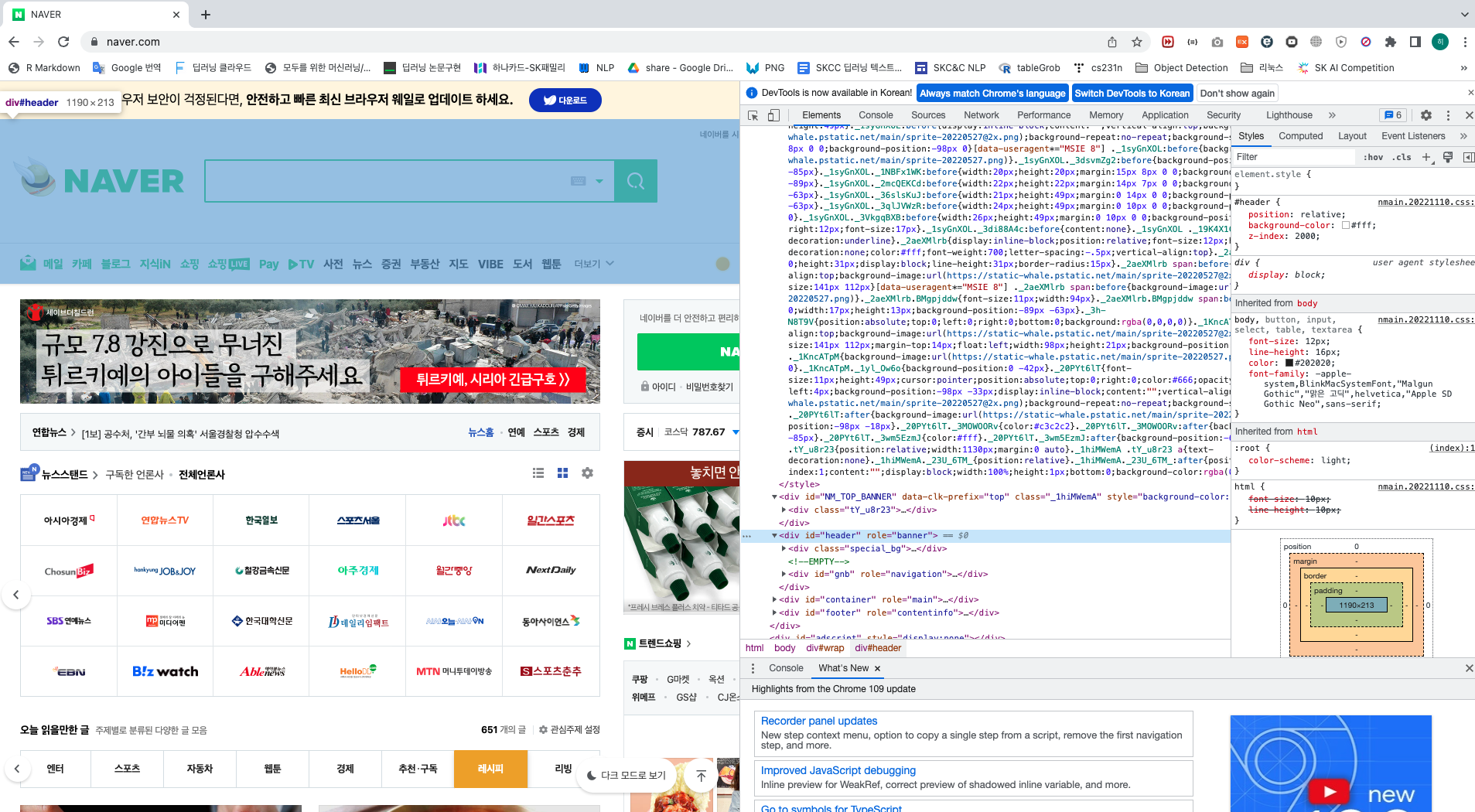Reload the page with the refresh icon
Screen dimensions: 1475x812
(x=63, y=42)
